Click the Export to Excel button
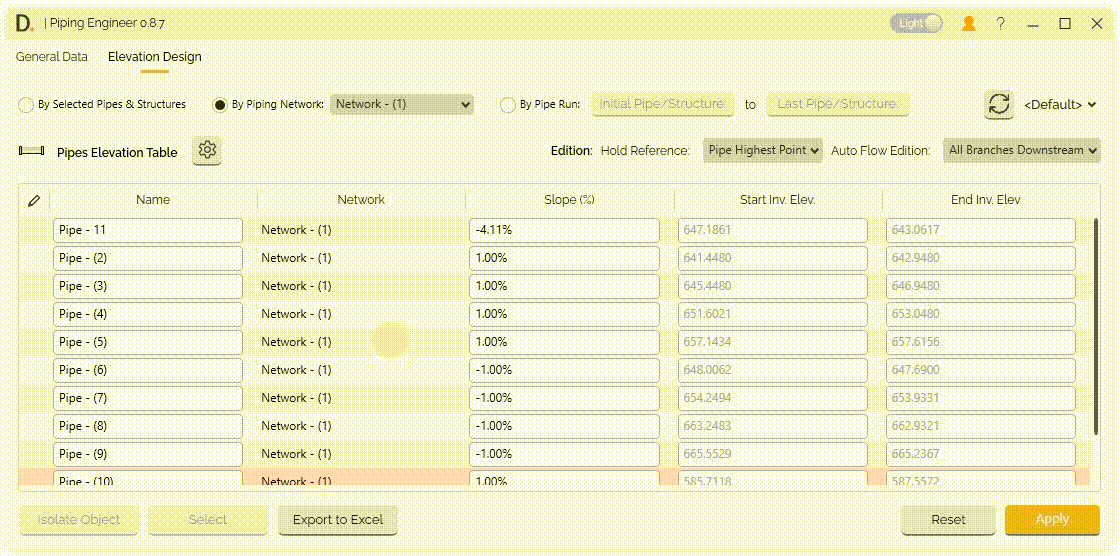 (338, 520)
